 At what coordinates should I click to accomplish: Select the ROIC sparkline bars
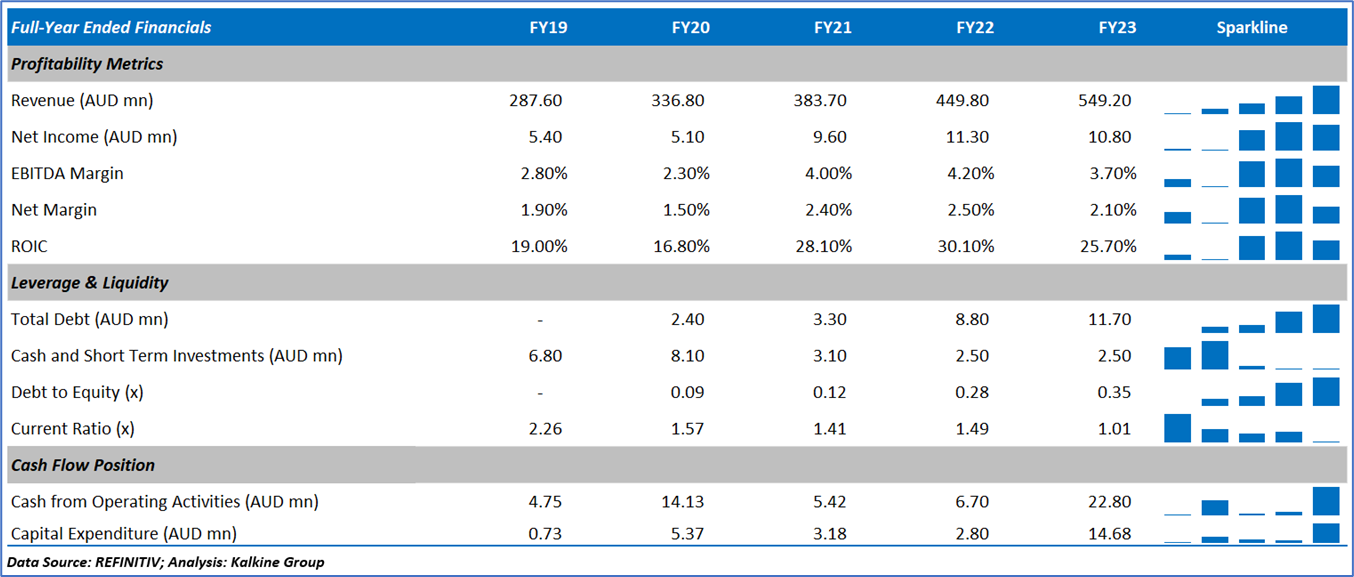[x=1251, y=246]
